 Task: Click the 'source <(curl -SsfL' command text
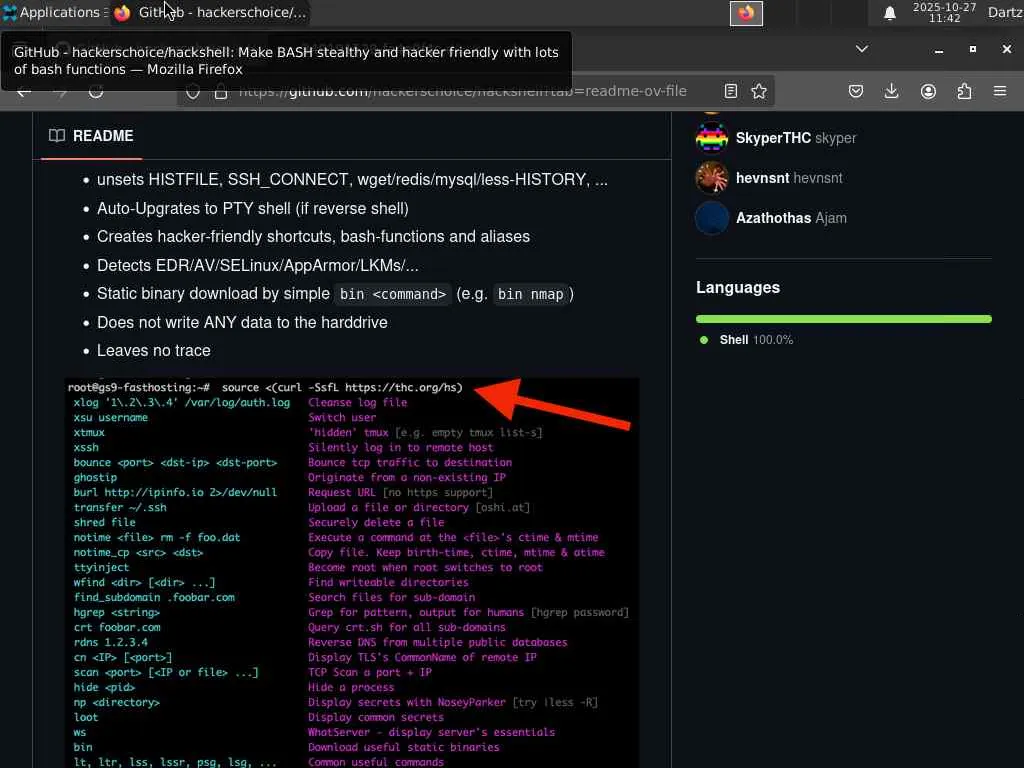pos(342,387)
